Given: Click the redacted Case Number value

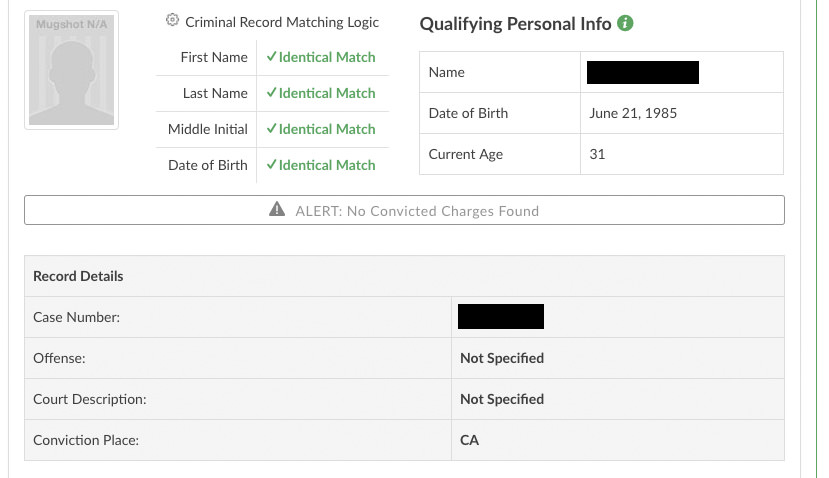Looking at the screenshot, I should click(500, 317).
